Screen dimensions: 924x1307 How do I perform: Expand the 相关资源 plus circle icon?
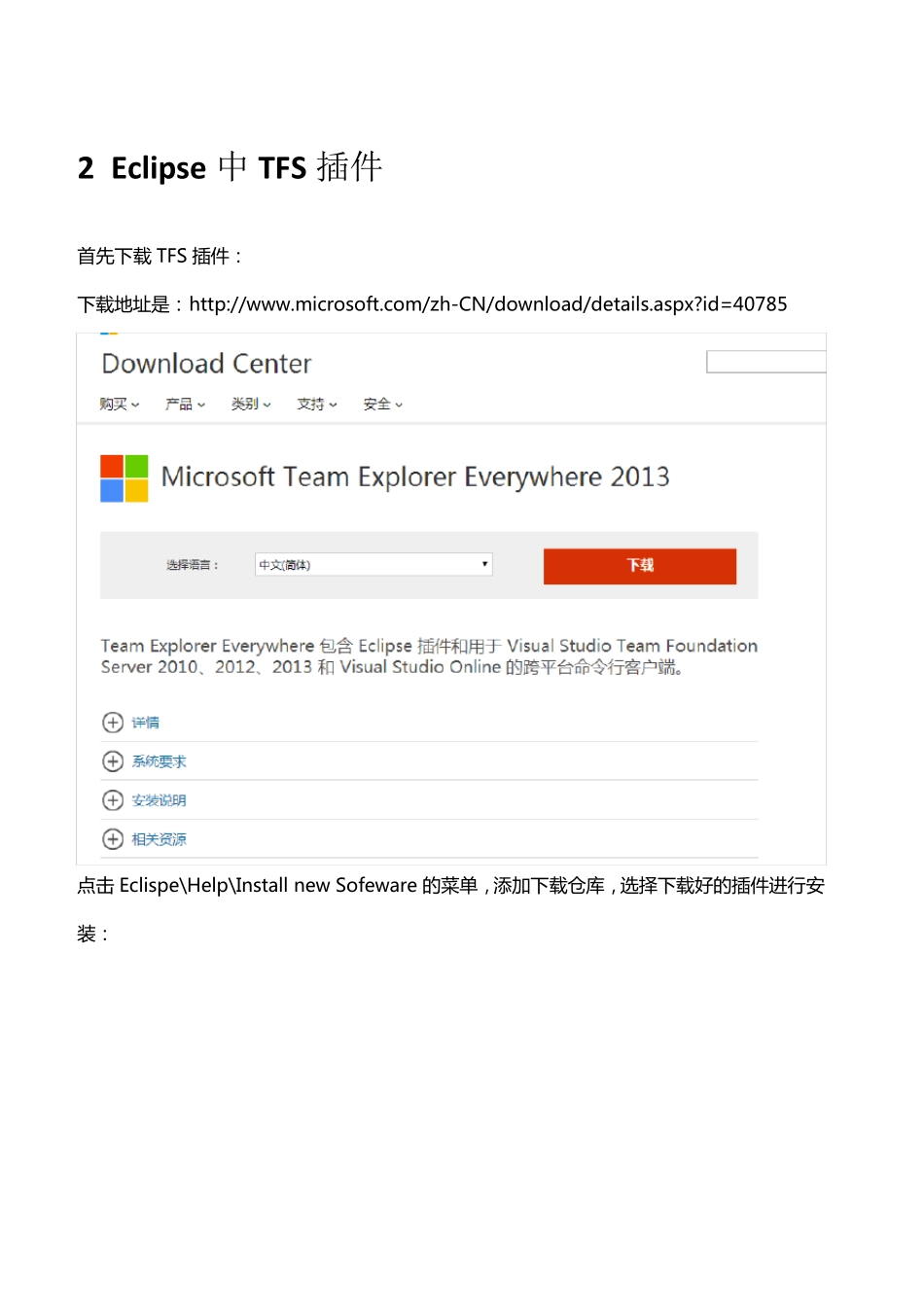113,839
